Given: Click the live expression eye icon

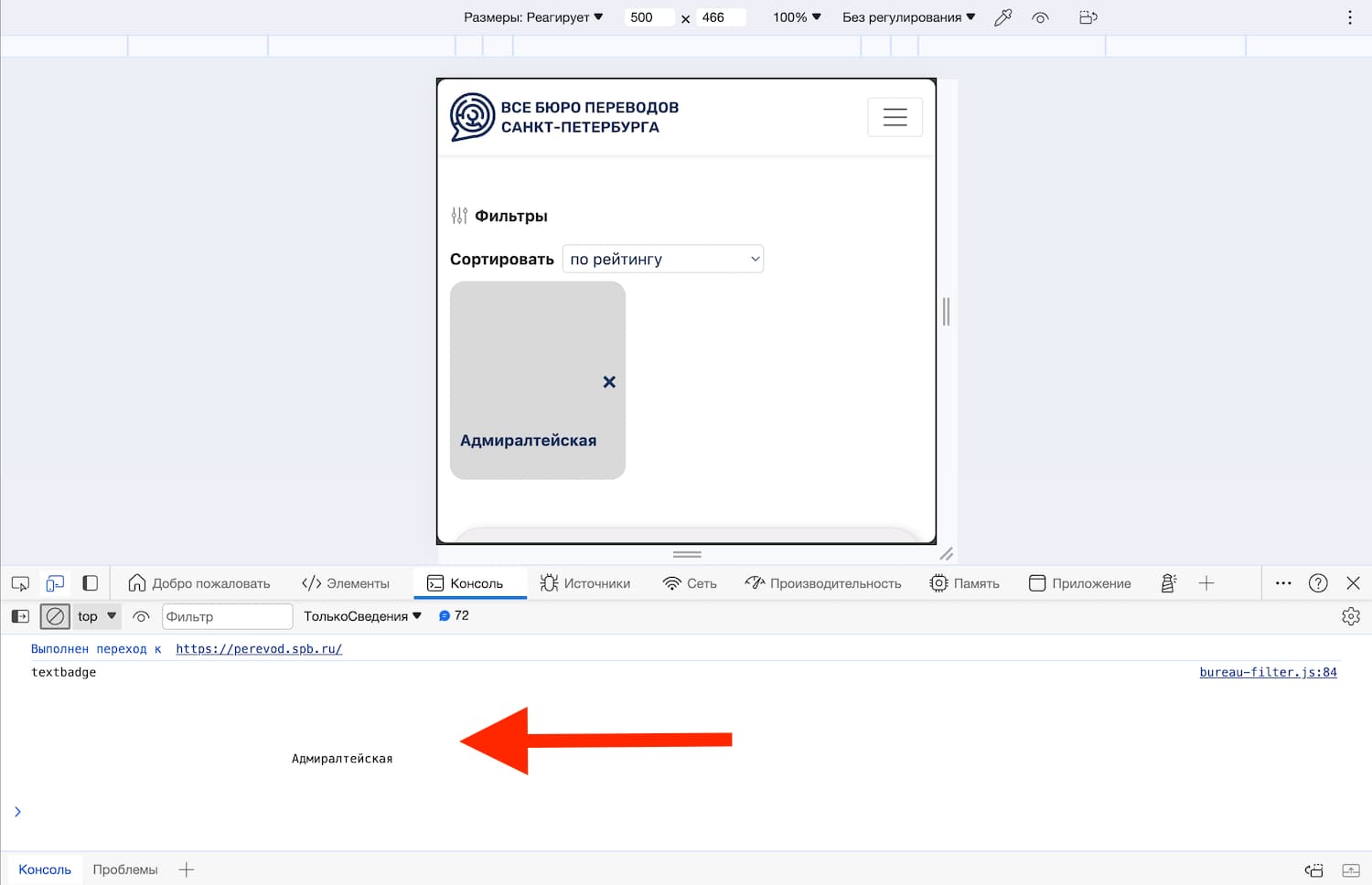Looking at the screenshot, I should coord(141,616).
